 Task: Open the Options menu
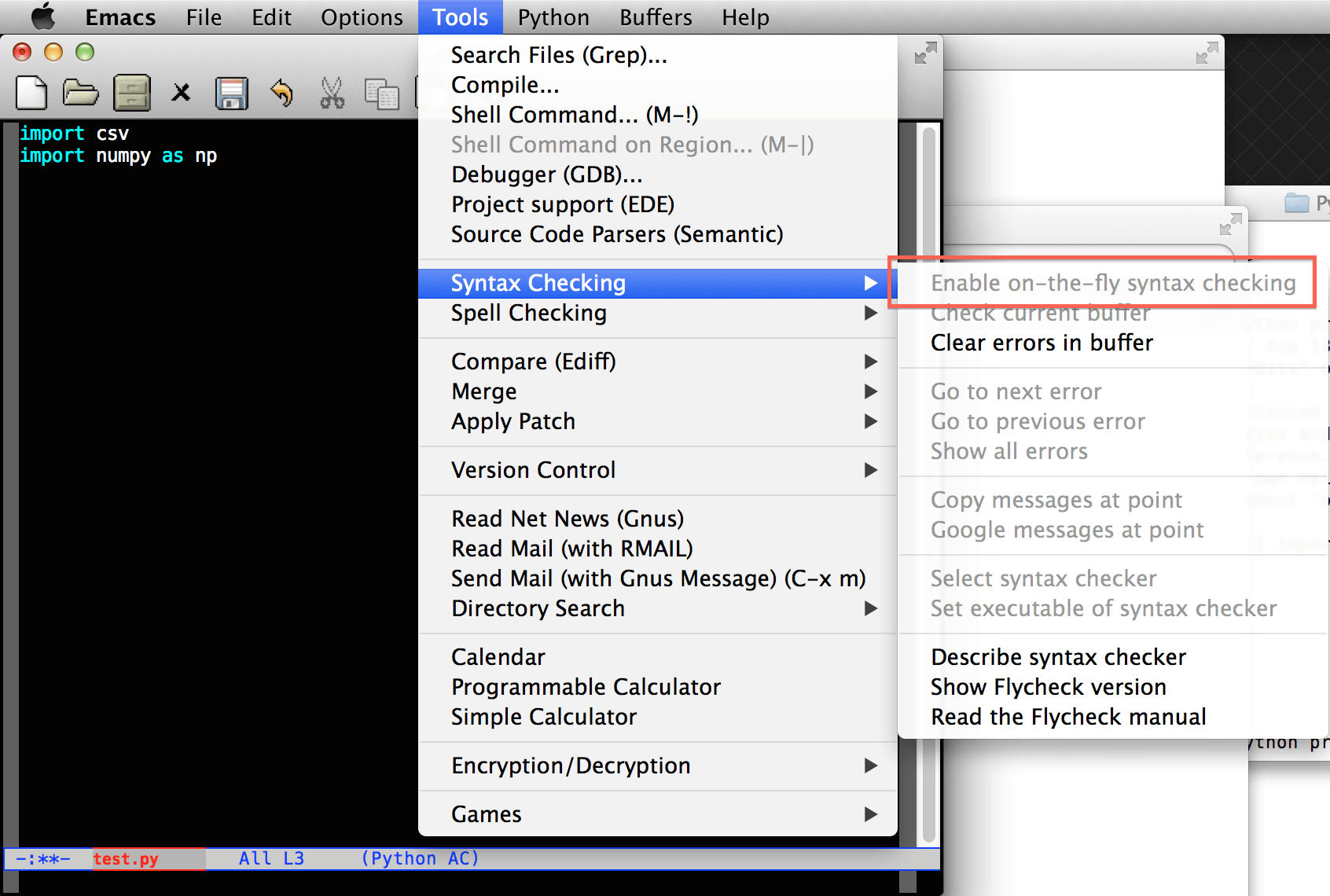click(x=362, y=17)
